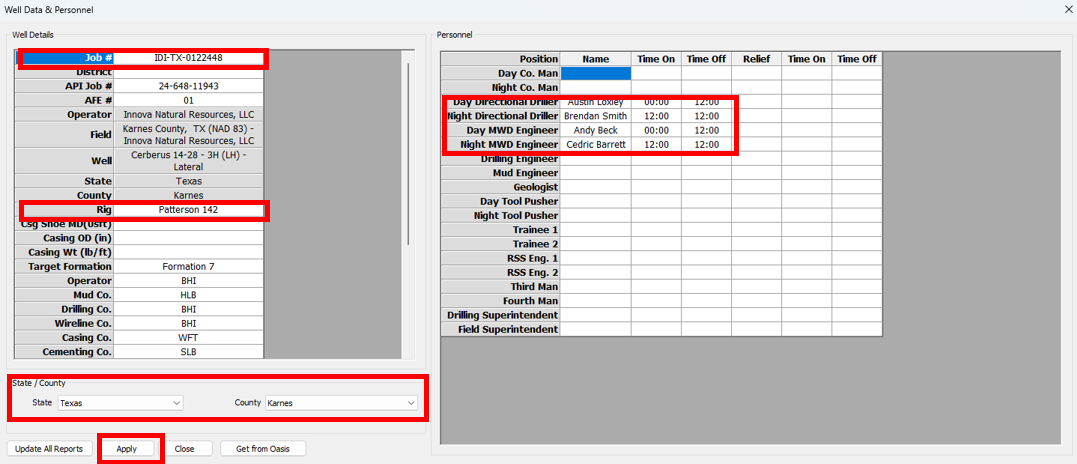Click Austin Loxley name cell
Image resolution: width=1077 pixels, height=464 pixels.
tap(595, 102)
